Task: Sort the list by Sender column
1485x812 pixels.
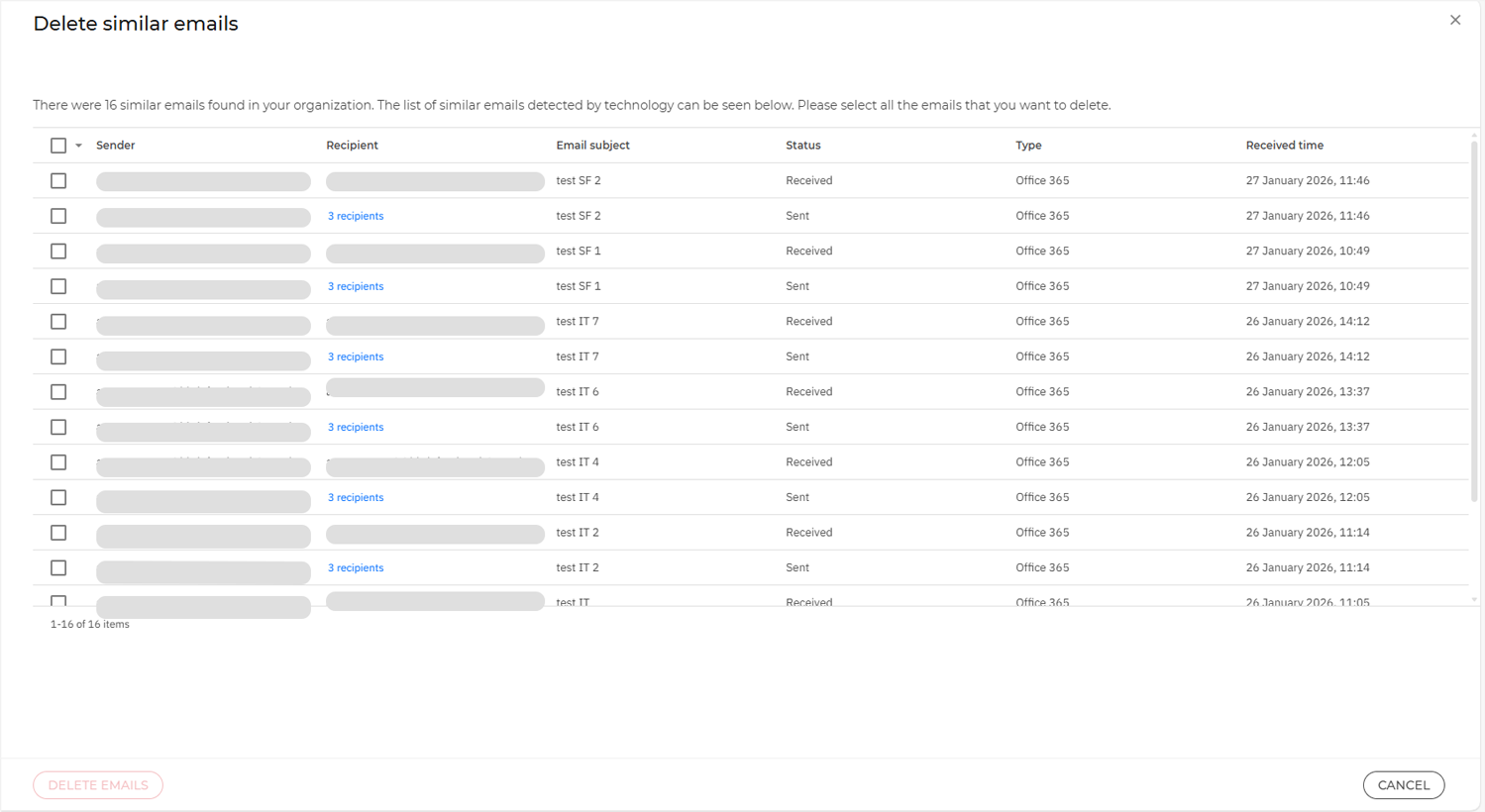Action: click(116, 145)
